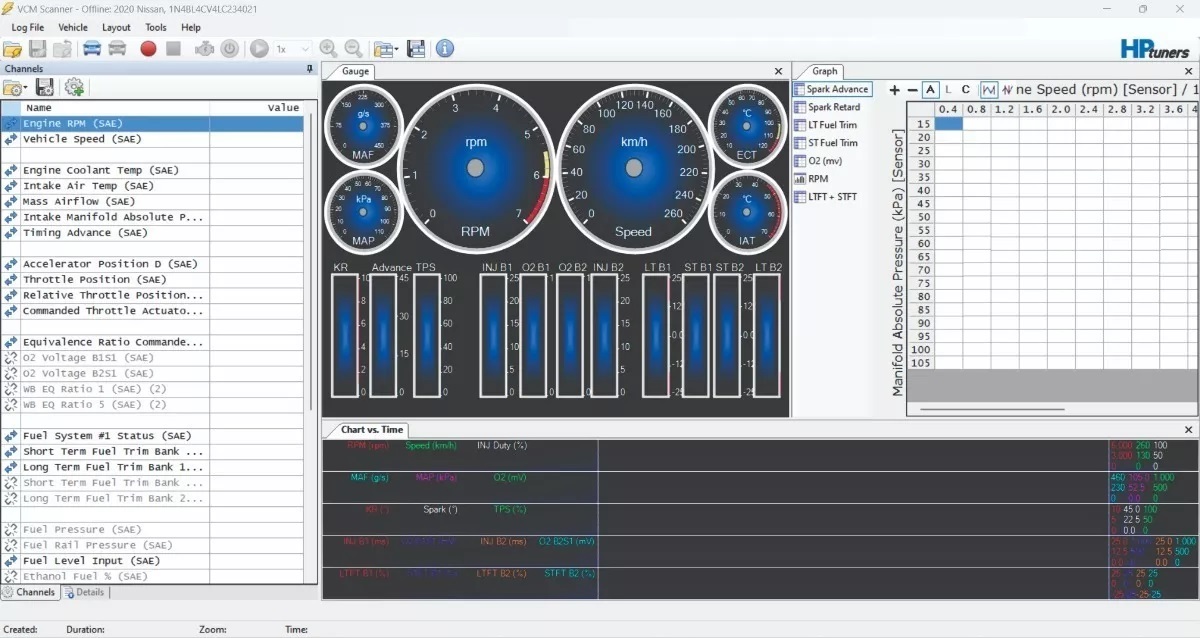Start recording with the red circle button
Screen dimensions: 1200x638
click(148, 48)
